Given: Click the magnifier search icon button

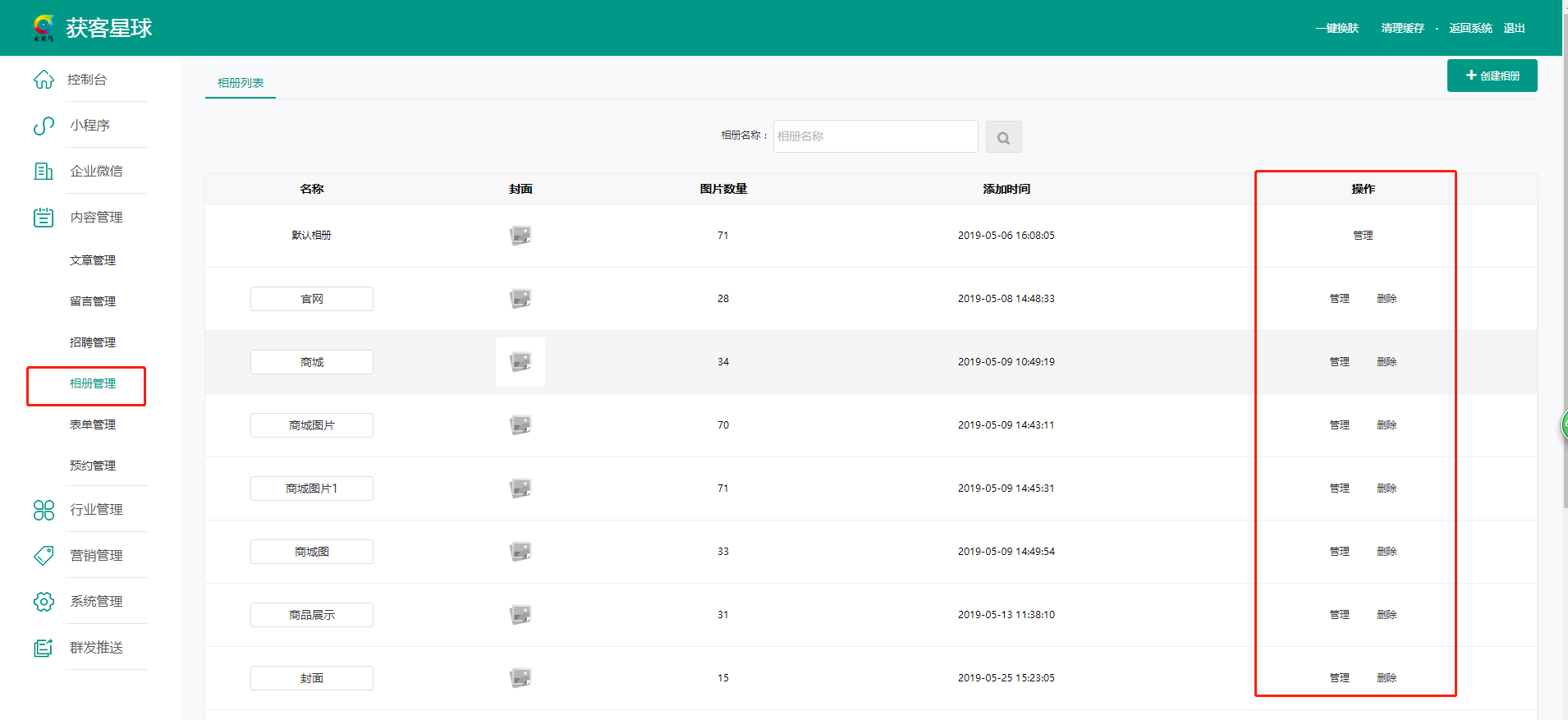Looking at the screenshot, I should coord(1003,137).
